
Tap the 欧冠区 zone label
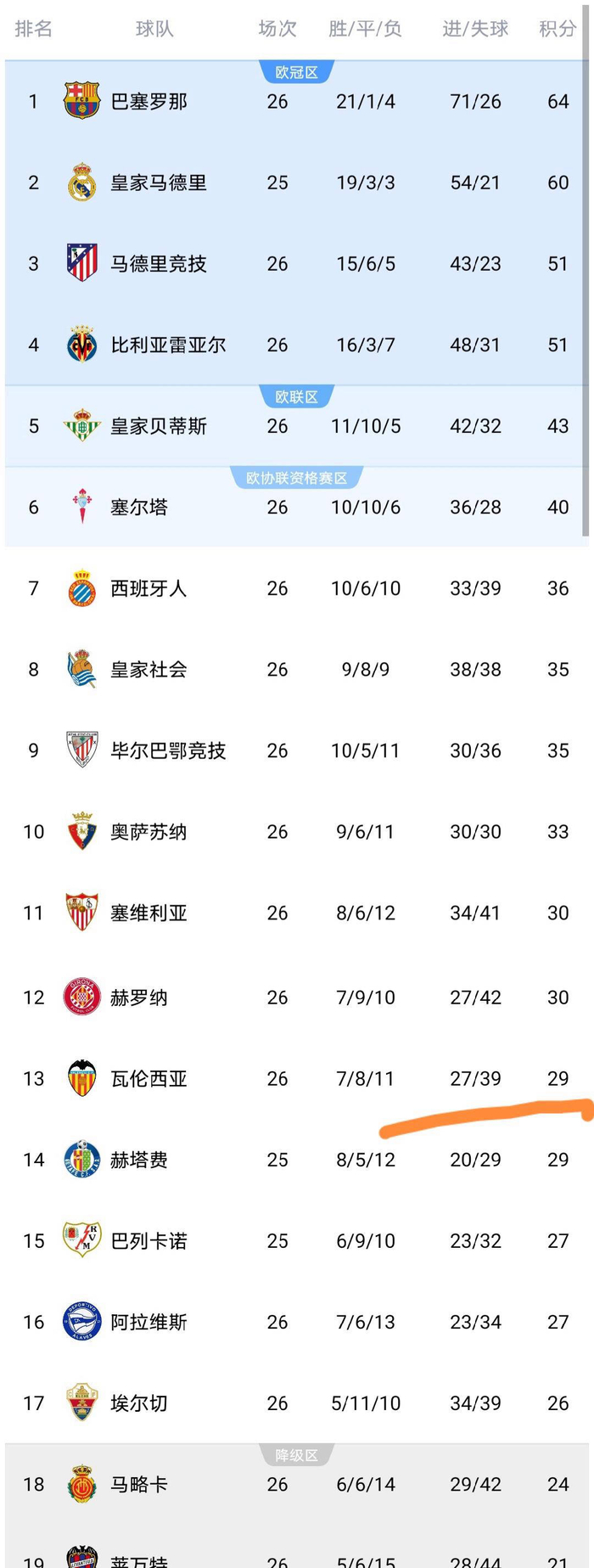(296, 73)
